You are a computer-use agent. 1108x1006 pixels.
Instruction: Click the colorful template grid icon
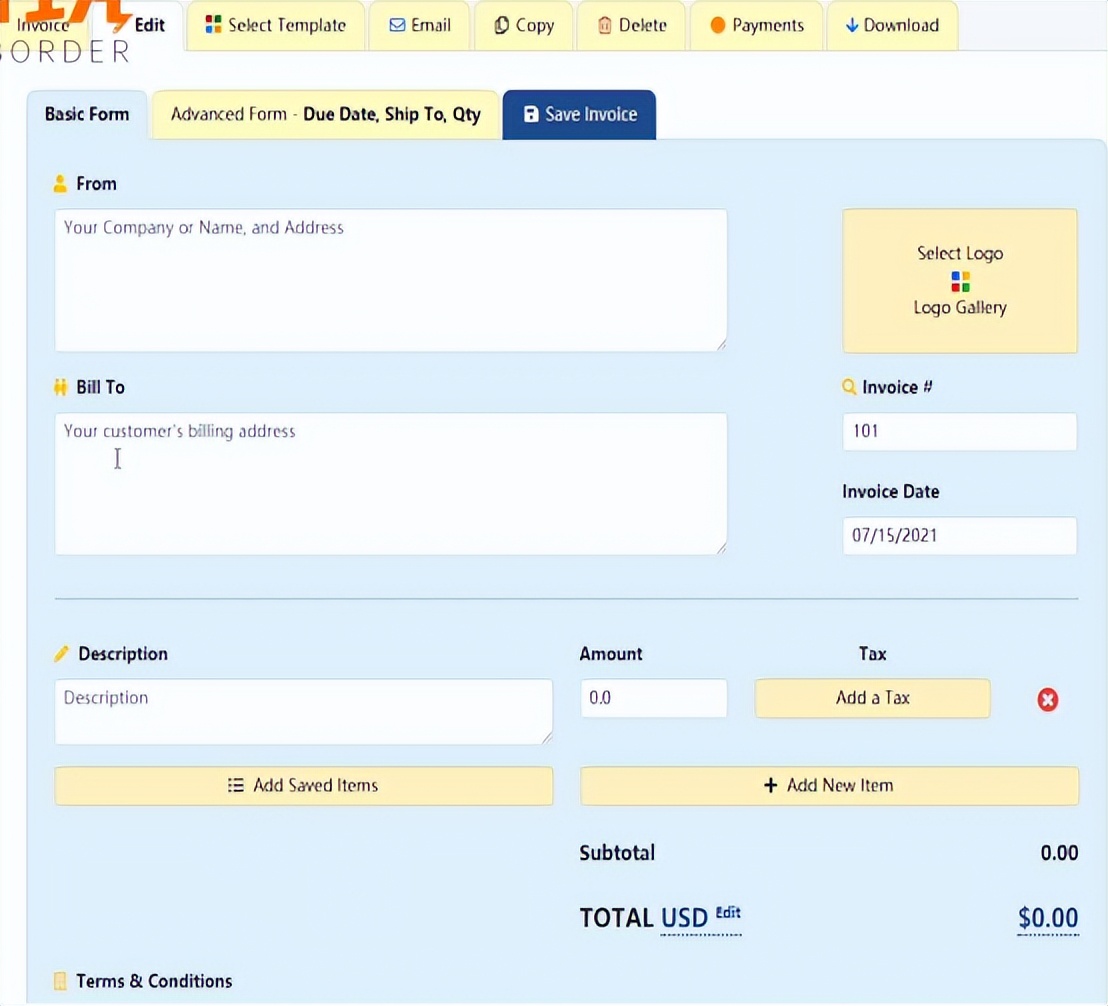tap(213, 25)
